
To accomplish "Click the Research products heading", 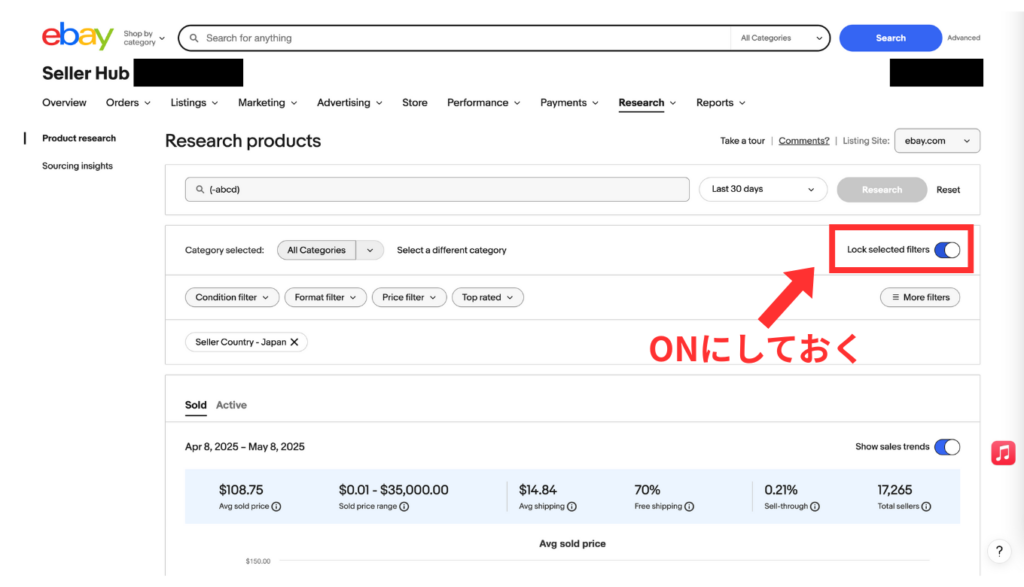I will tap(243, 141).
